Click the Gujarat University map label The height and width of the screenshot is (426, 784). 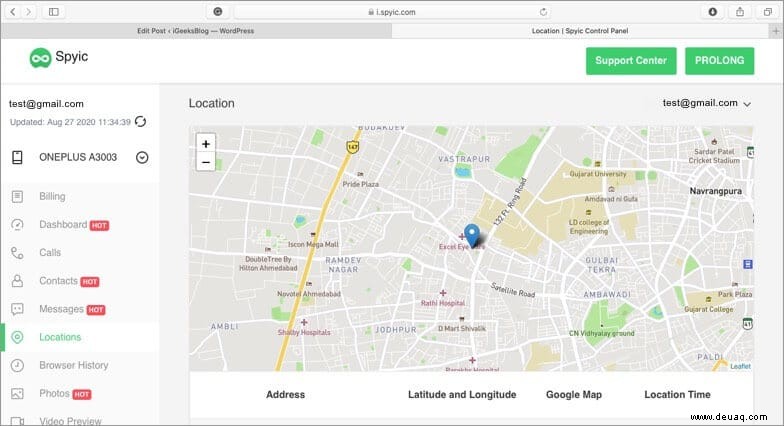(x=598, y=174)
